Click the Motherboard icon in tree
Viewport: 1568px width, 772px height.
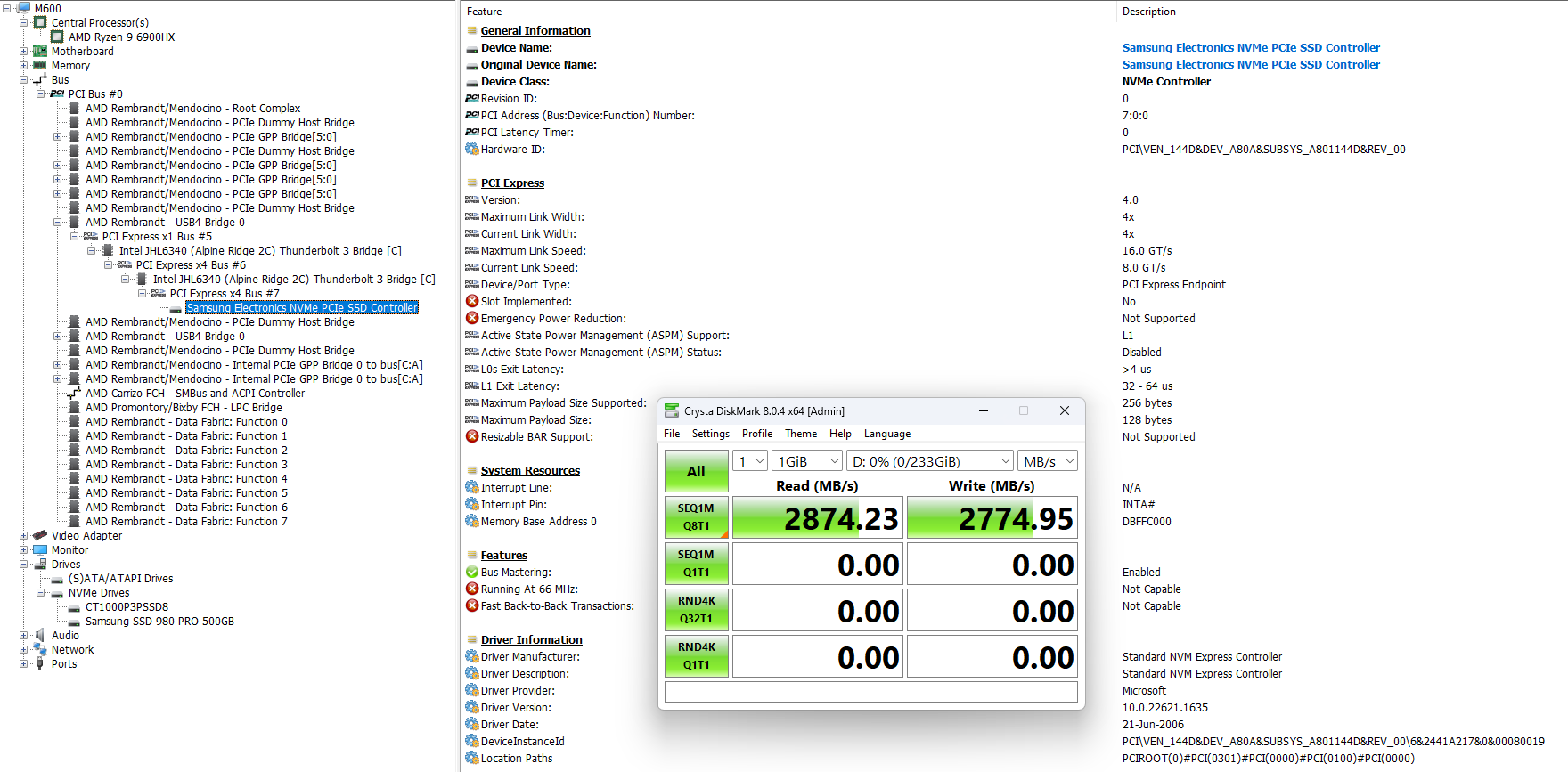pos(40,51)
